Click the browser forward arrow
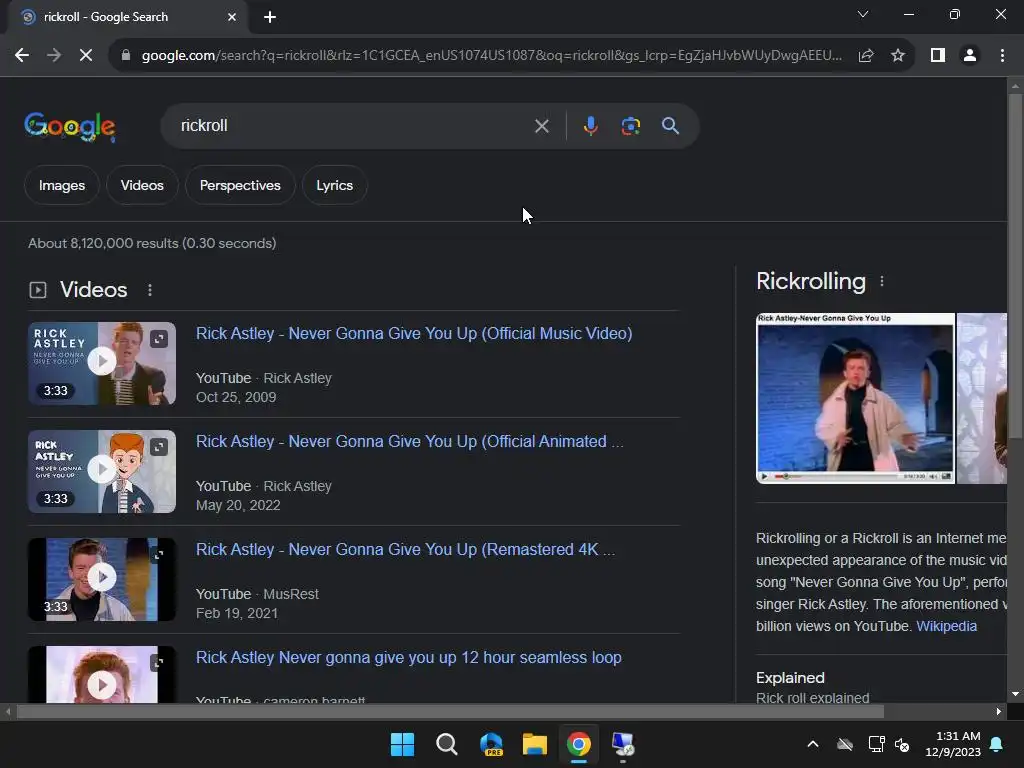Viewport: 1024px width, 768px height. [54, 56]
